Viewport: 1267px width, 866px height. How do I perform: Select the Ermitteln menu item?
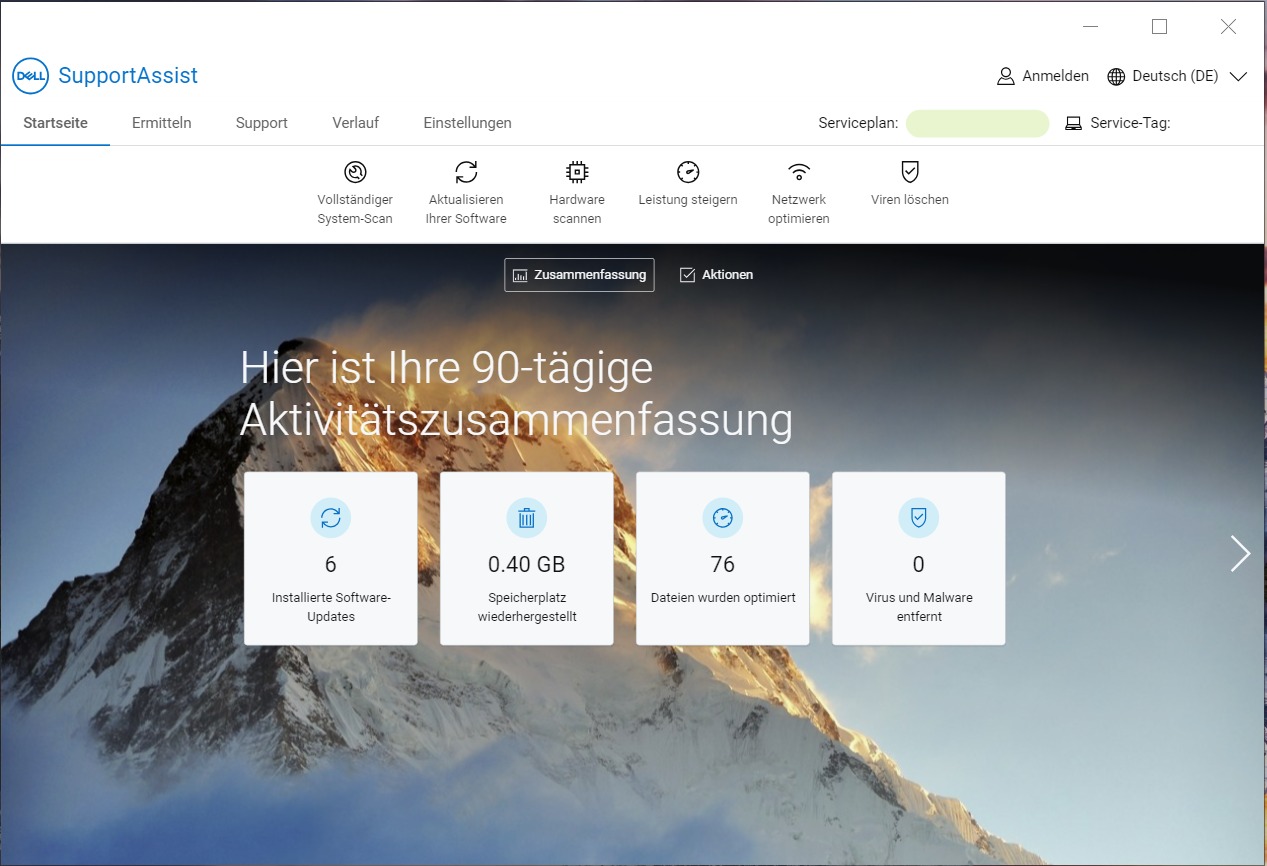point(161,122)
